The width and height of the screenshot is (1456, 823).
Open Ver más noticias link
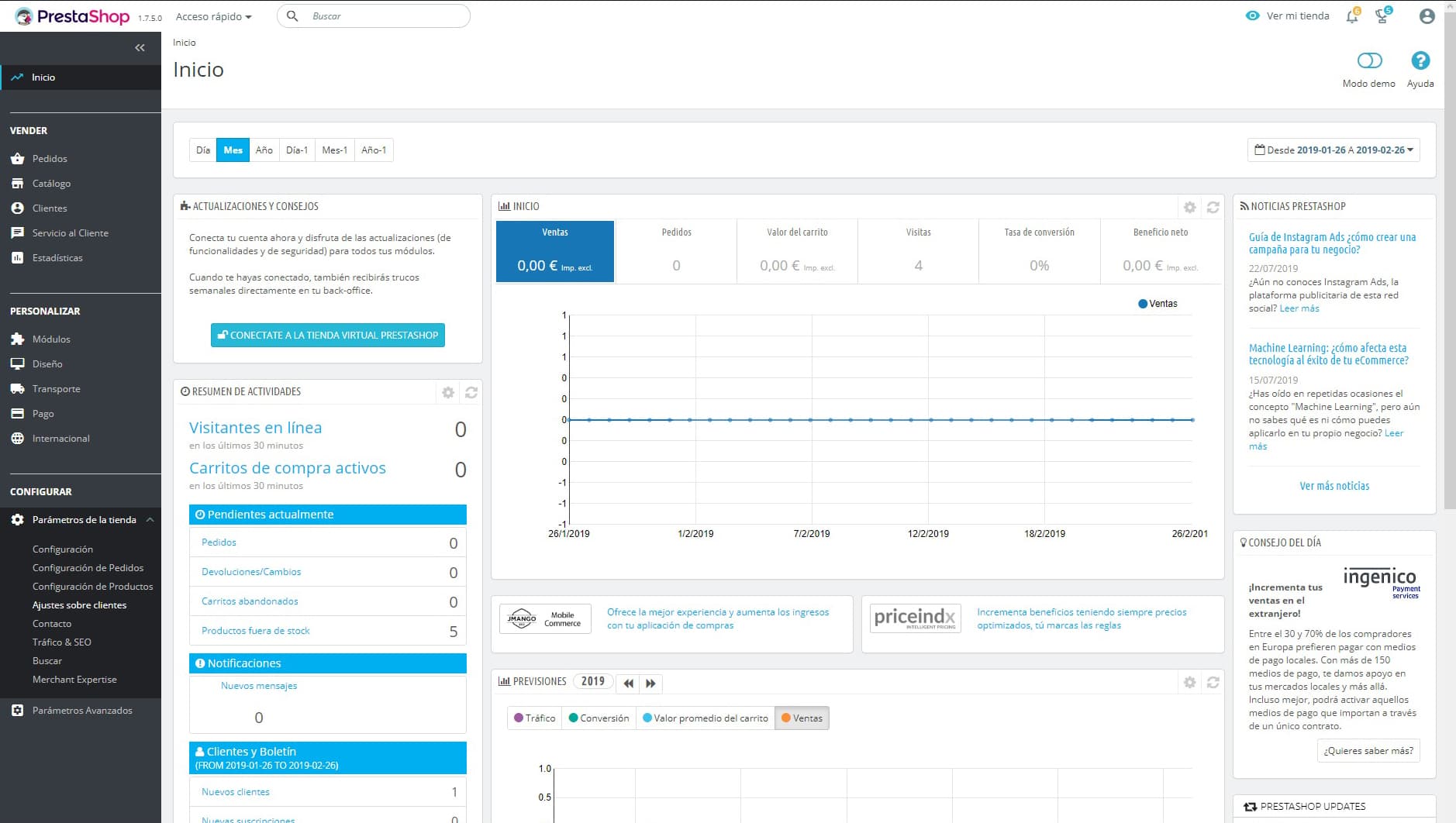[1334, 486]
